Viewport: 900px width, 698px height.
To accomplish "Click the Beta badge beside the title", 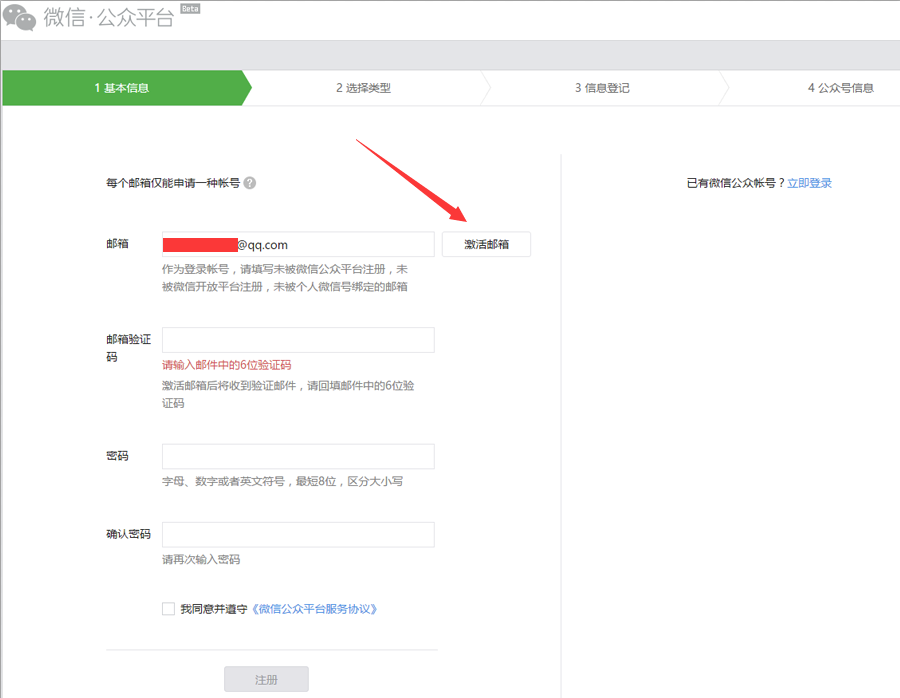I will [189, 8].
